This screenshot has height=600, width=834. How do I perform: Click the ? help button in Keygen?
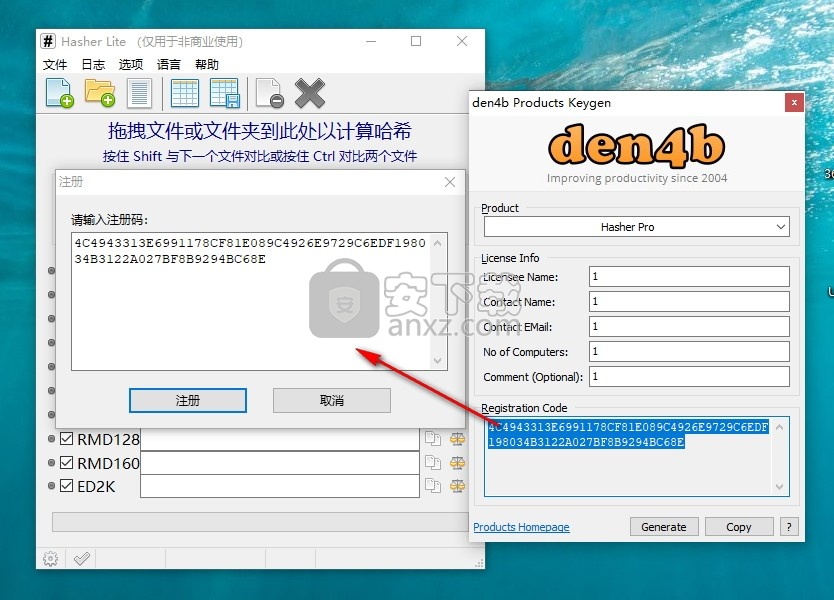pos(789,527)
